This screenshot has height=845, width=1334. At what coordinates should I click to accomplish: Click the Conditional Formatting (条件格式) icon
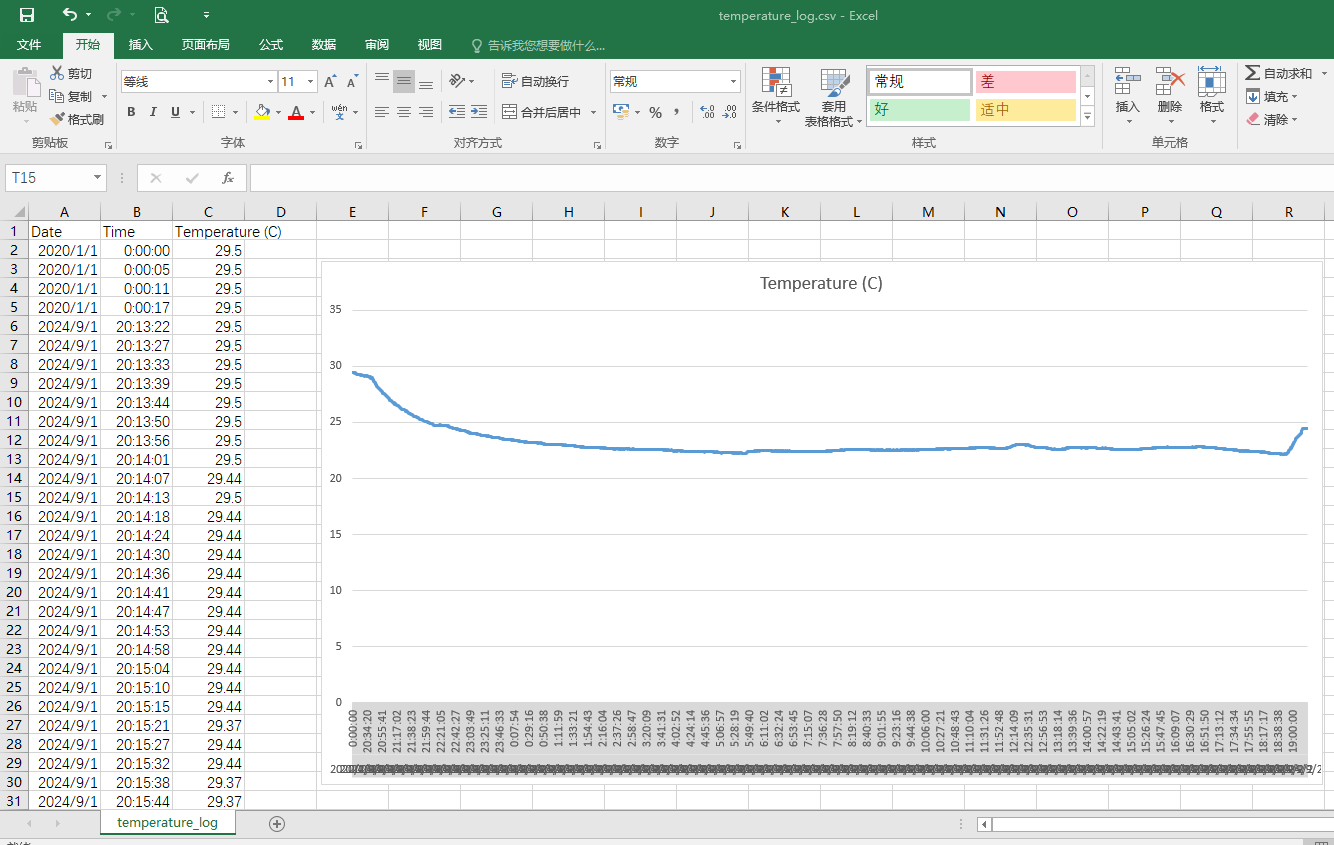pyautogui.click(x=775, y=83)
